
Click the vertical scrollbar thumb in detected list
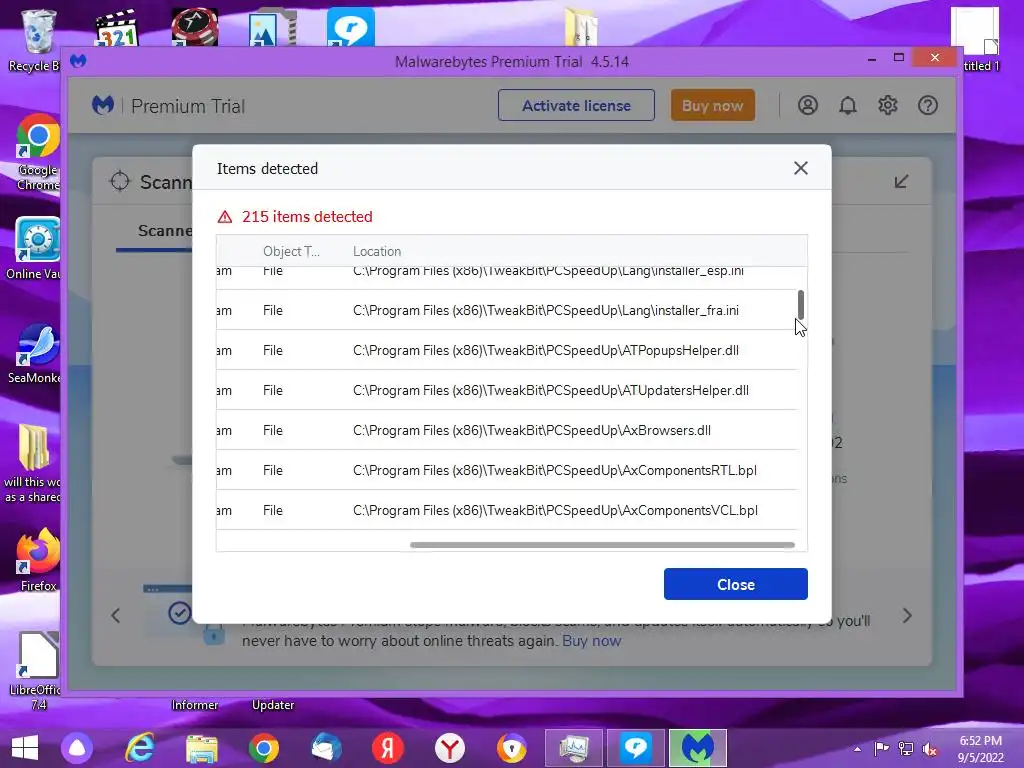[801, 304]
